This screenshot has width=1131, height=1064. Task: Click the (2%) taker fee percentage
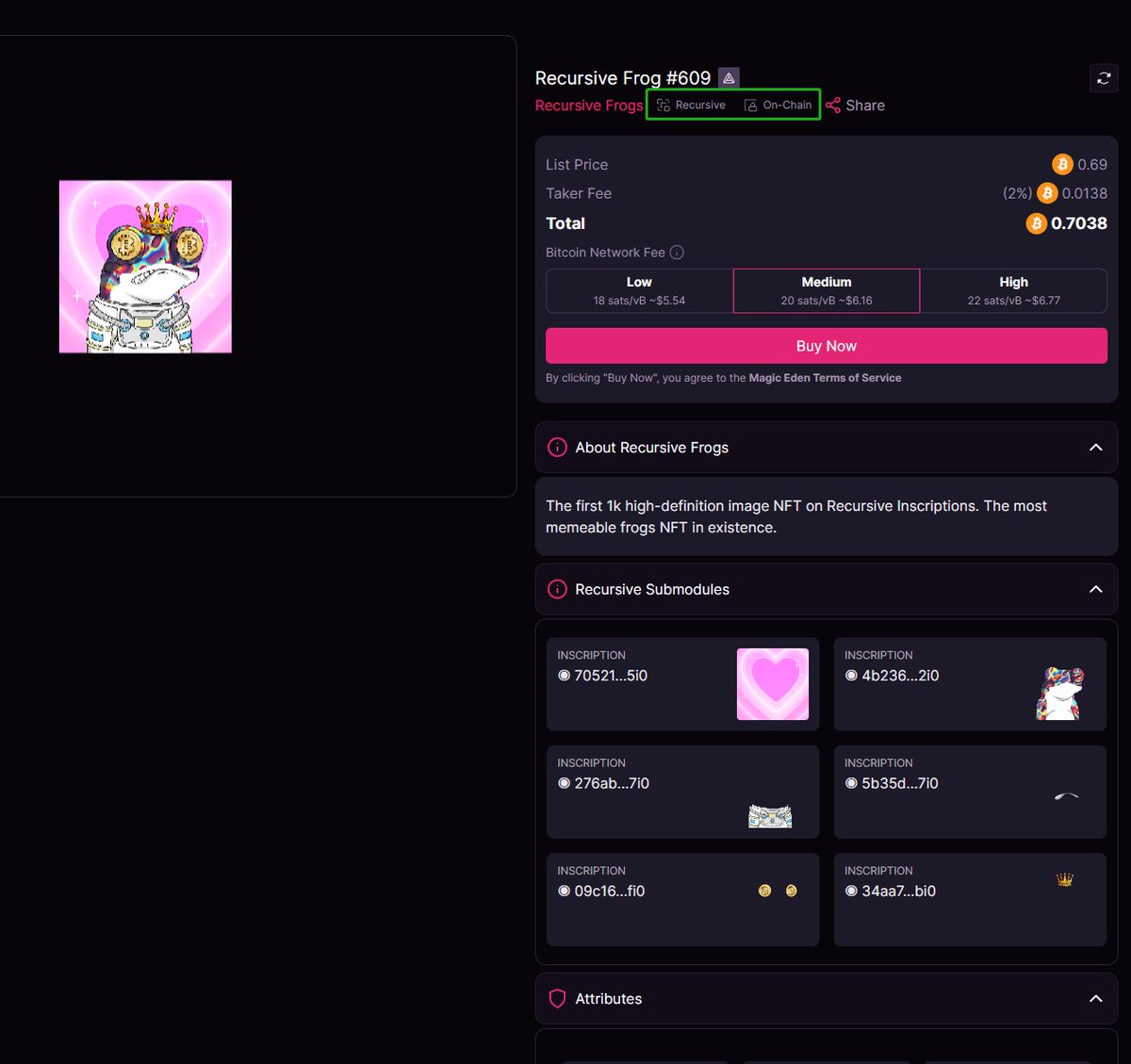coord(1017,193)
